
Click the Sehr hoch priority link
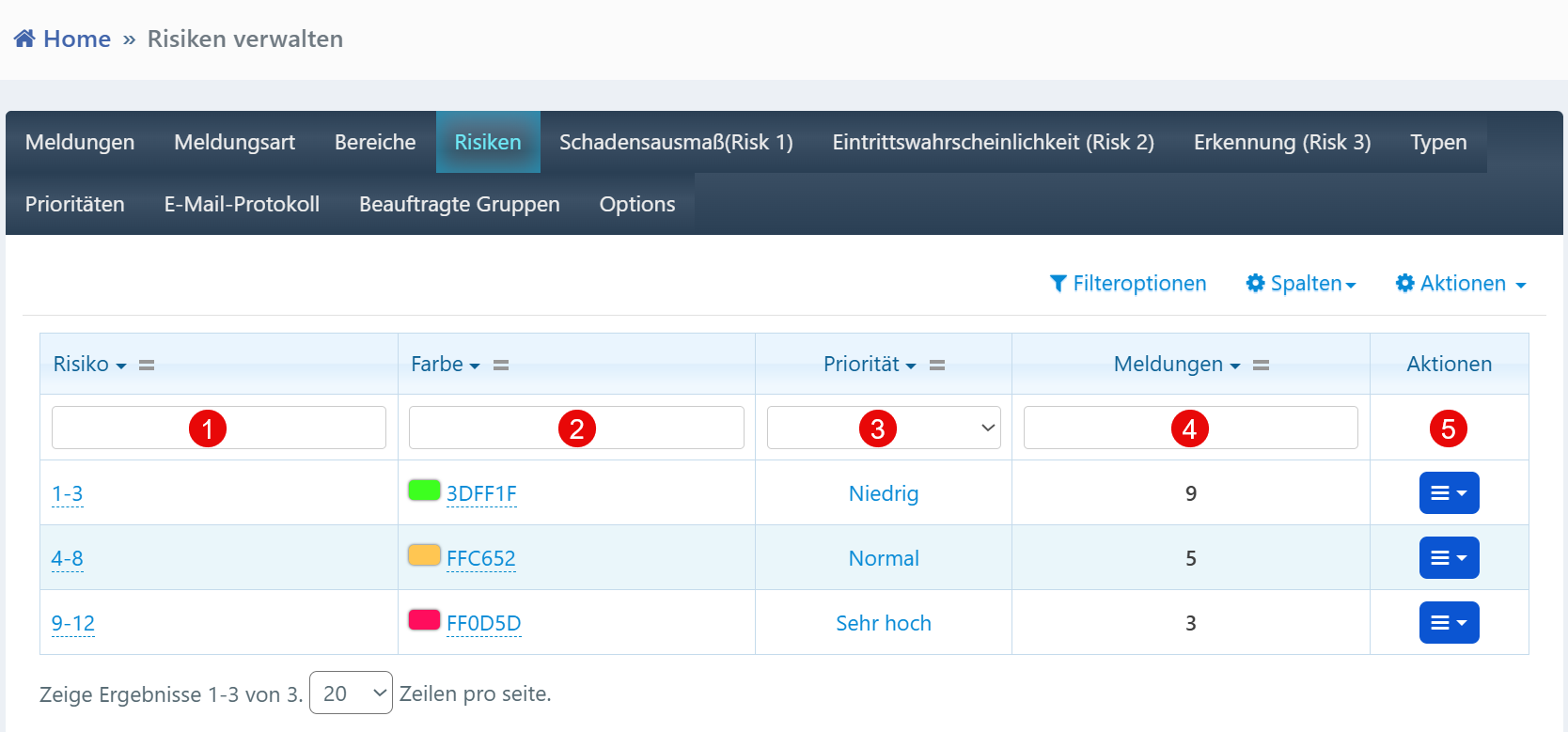click(x=883, y=623)
